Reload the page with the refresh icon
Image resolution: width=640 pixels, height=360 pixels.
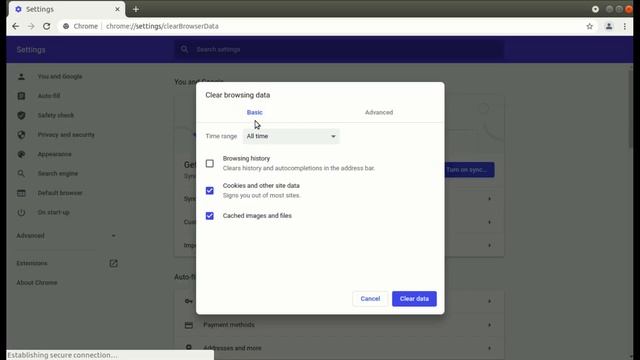click(x=47, y=26)
